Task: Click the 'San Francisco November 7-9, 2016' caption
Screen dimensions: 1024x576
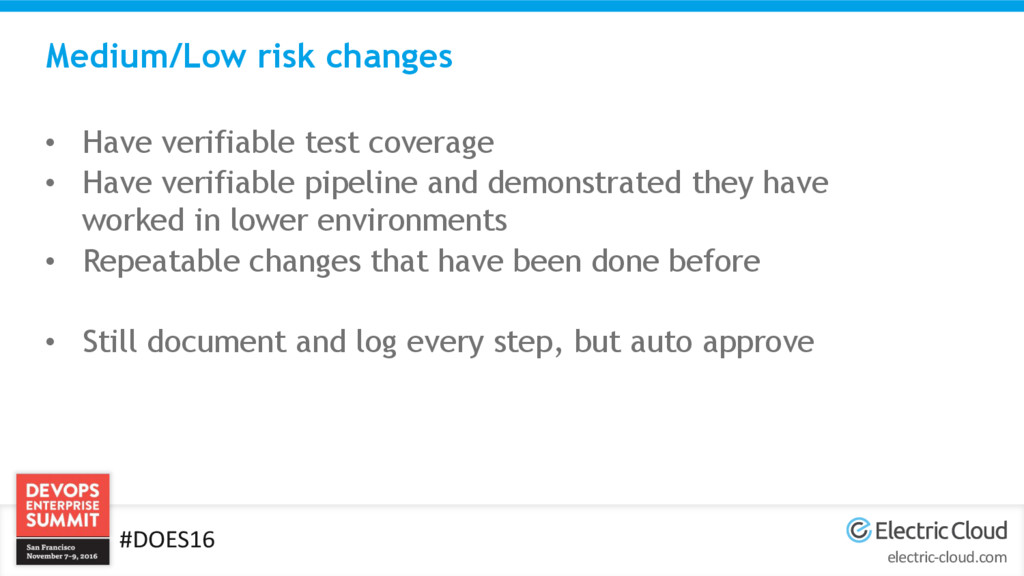Action: [62, 552]
